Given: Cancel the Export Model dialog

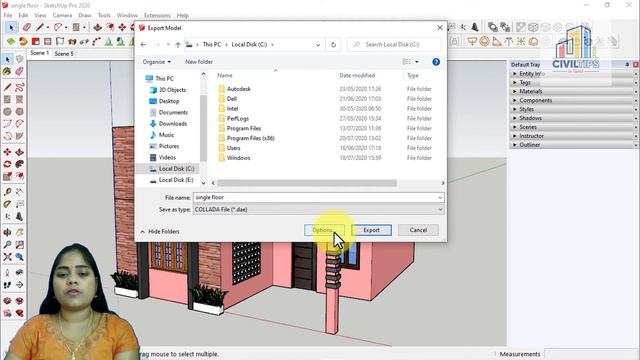Looking at the screenshot, I should pos(418,230).
